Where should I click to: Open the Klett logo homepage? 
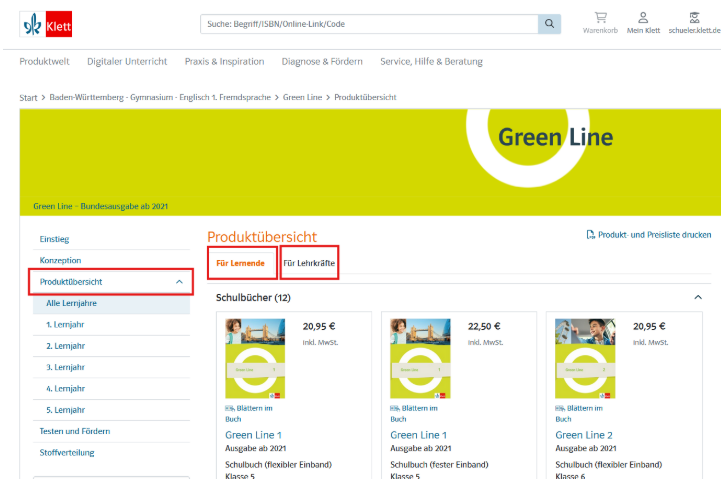click(46, 24)
